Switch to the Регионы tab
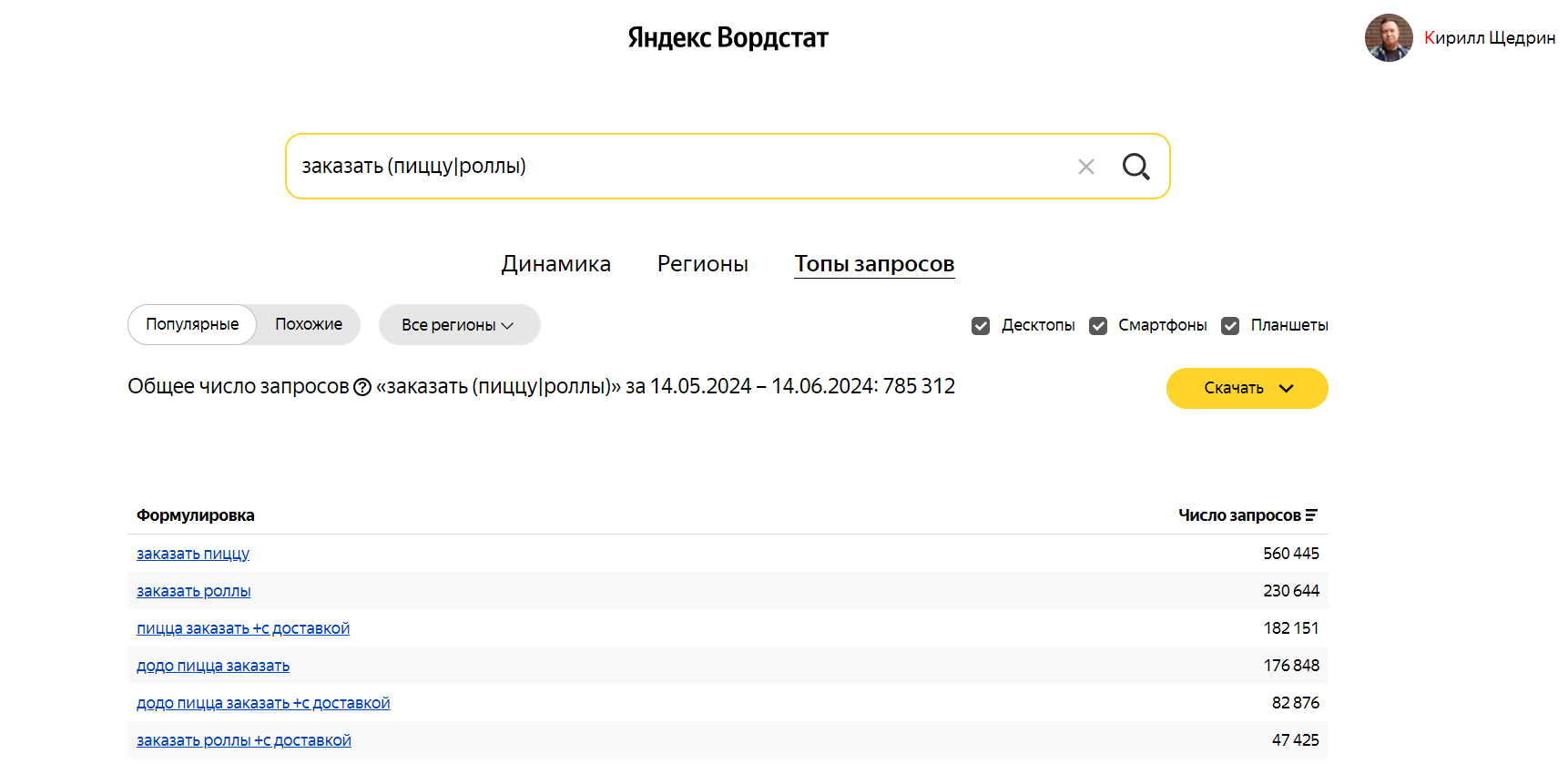This screenshot has width=1568, height=764. click(703, 264)
